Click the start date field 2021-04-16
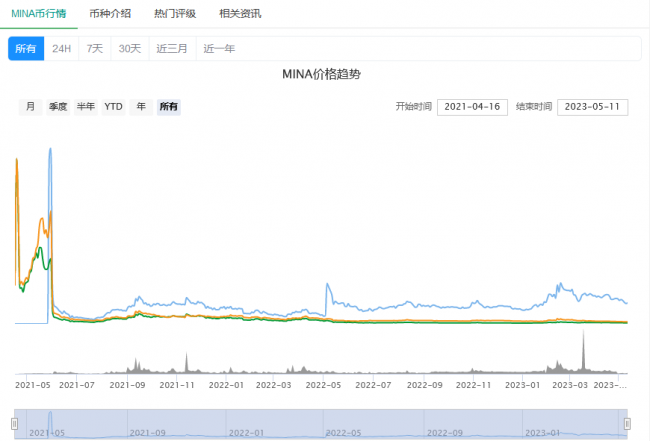The width and height of the screenshot is (650, 441). [473, 107]
